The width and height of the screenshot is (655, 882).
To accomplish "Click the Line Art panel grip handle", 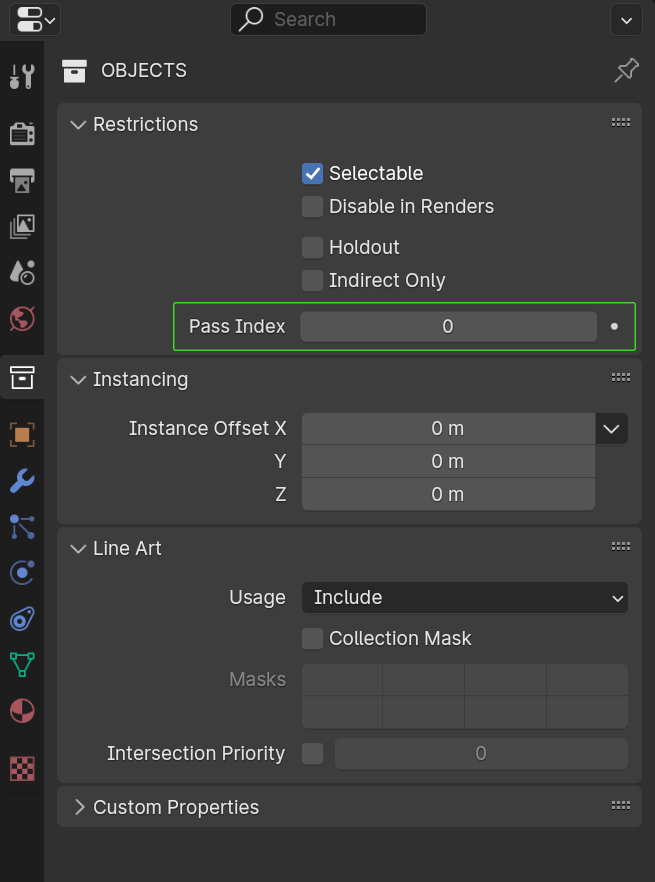I will 621,546.
